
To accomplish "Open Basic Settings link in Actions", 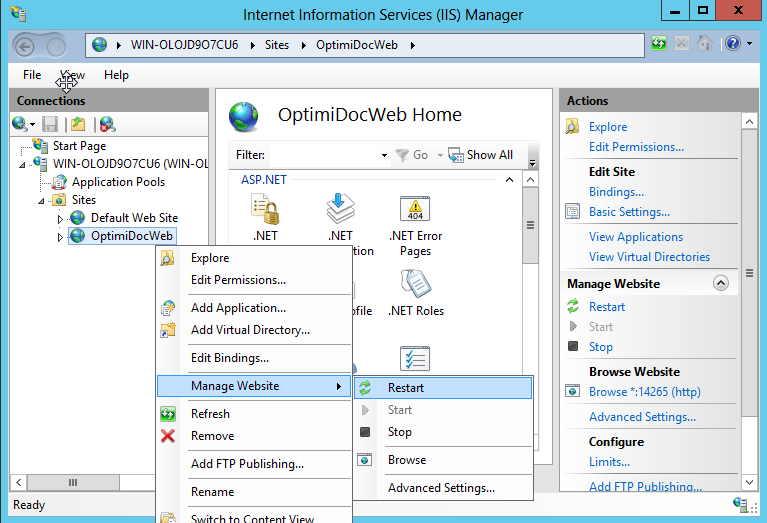I will (629, 212).
